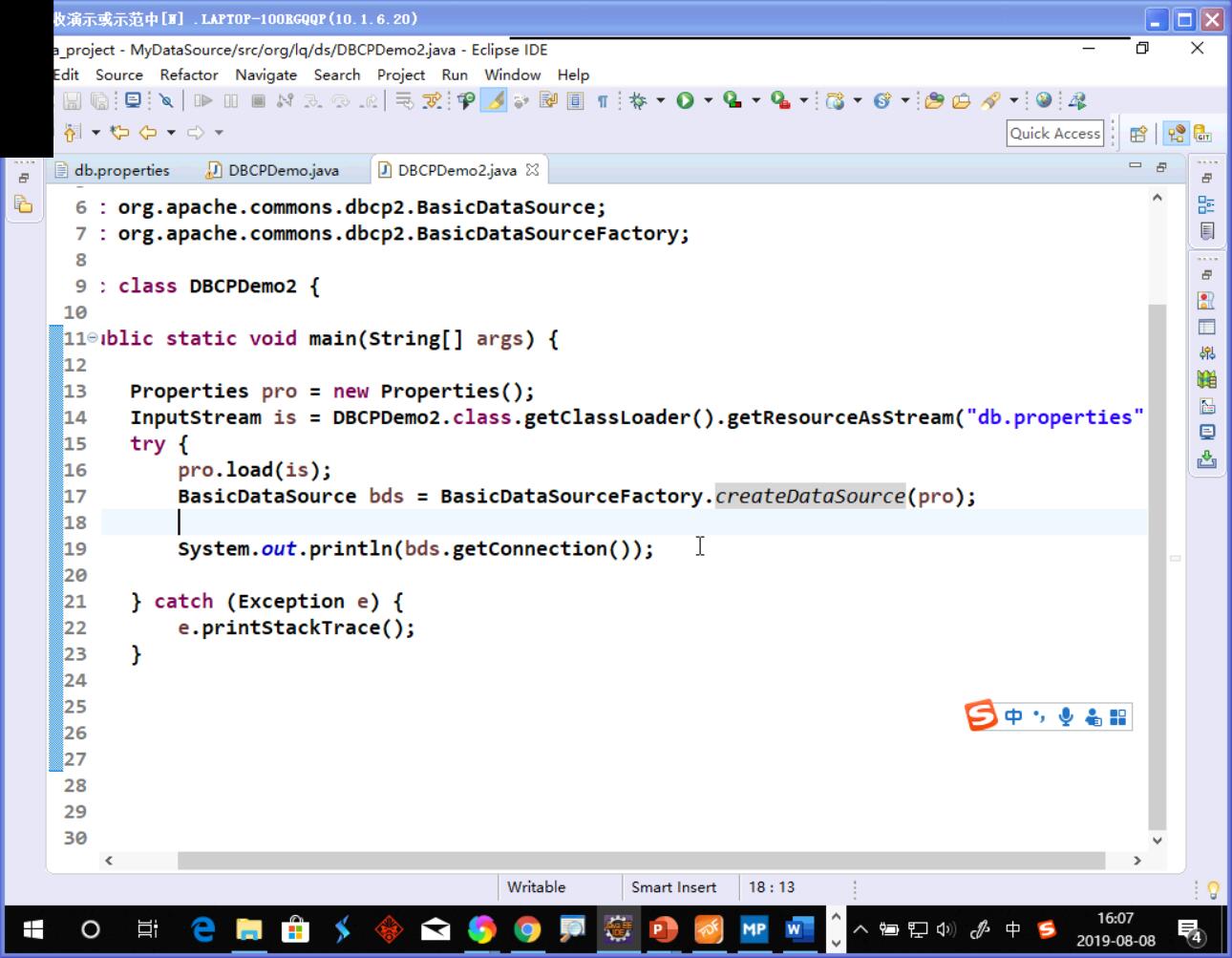This screenshot has width=1232, height=958.
Task: Toggle Use Step Filters icon
Action: point(432,100)
